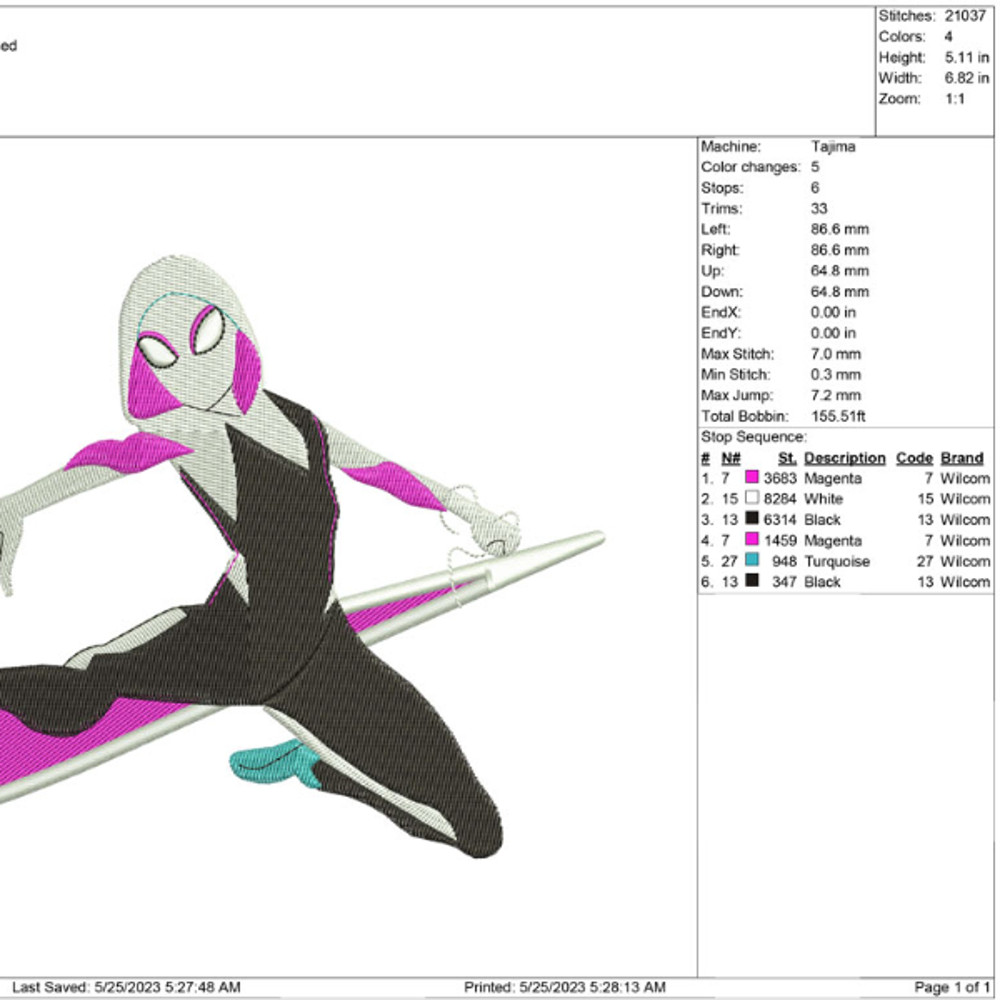
Task: Click the Brand column header
Action: (962, 458)
